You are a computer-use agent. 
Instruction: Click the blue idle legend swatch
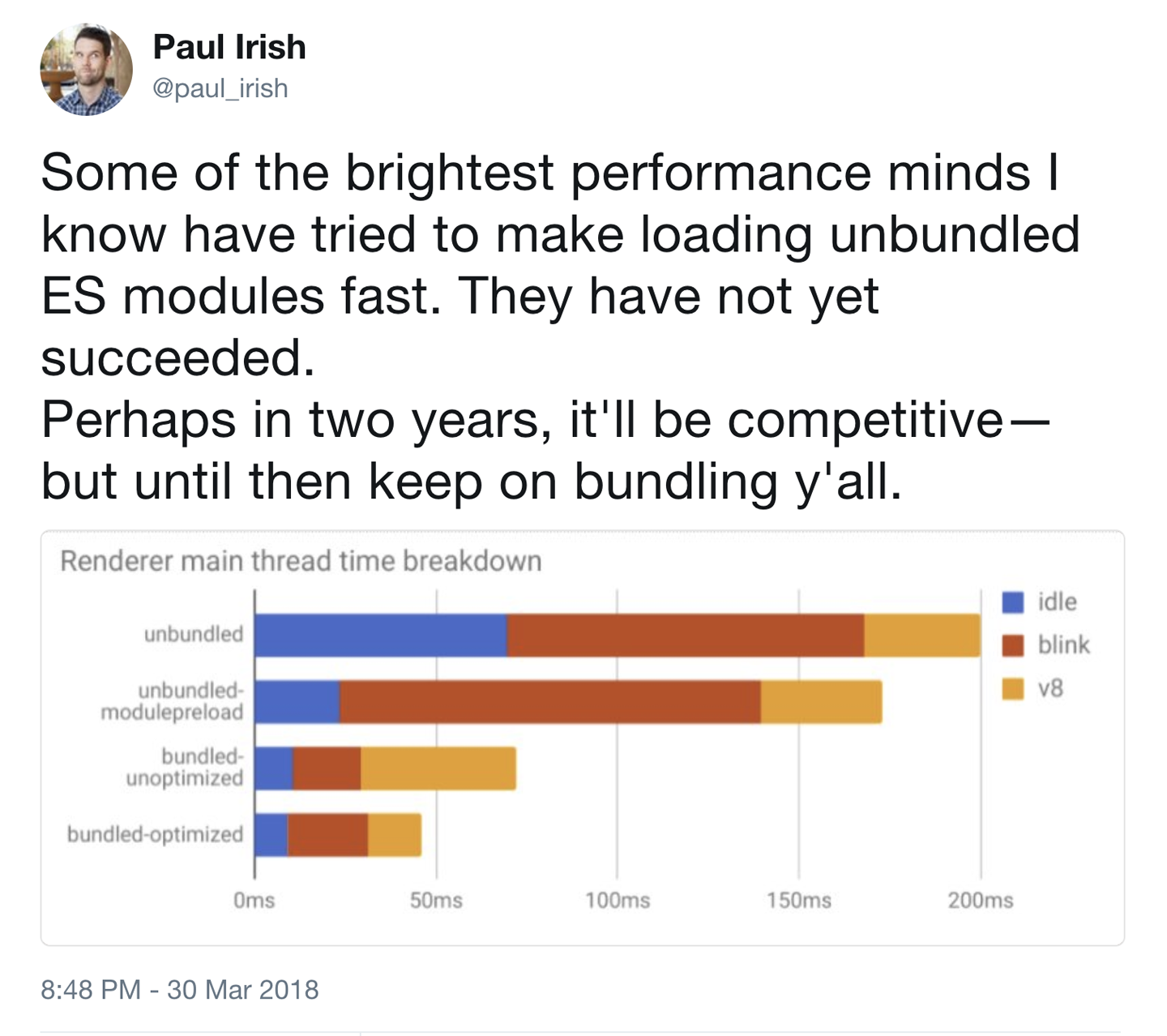coord(1012,602)
